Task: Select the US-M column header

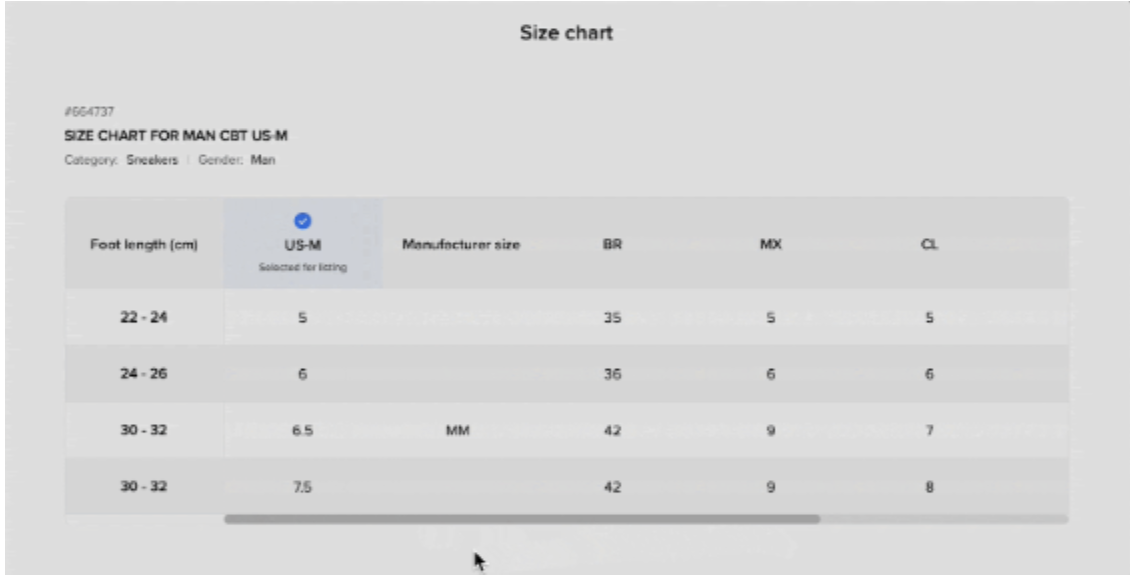Action: pyautogui.click(x=303, y=244)
